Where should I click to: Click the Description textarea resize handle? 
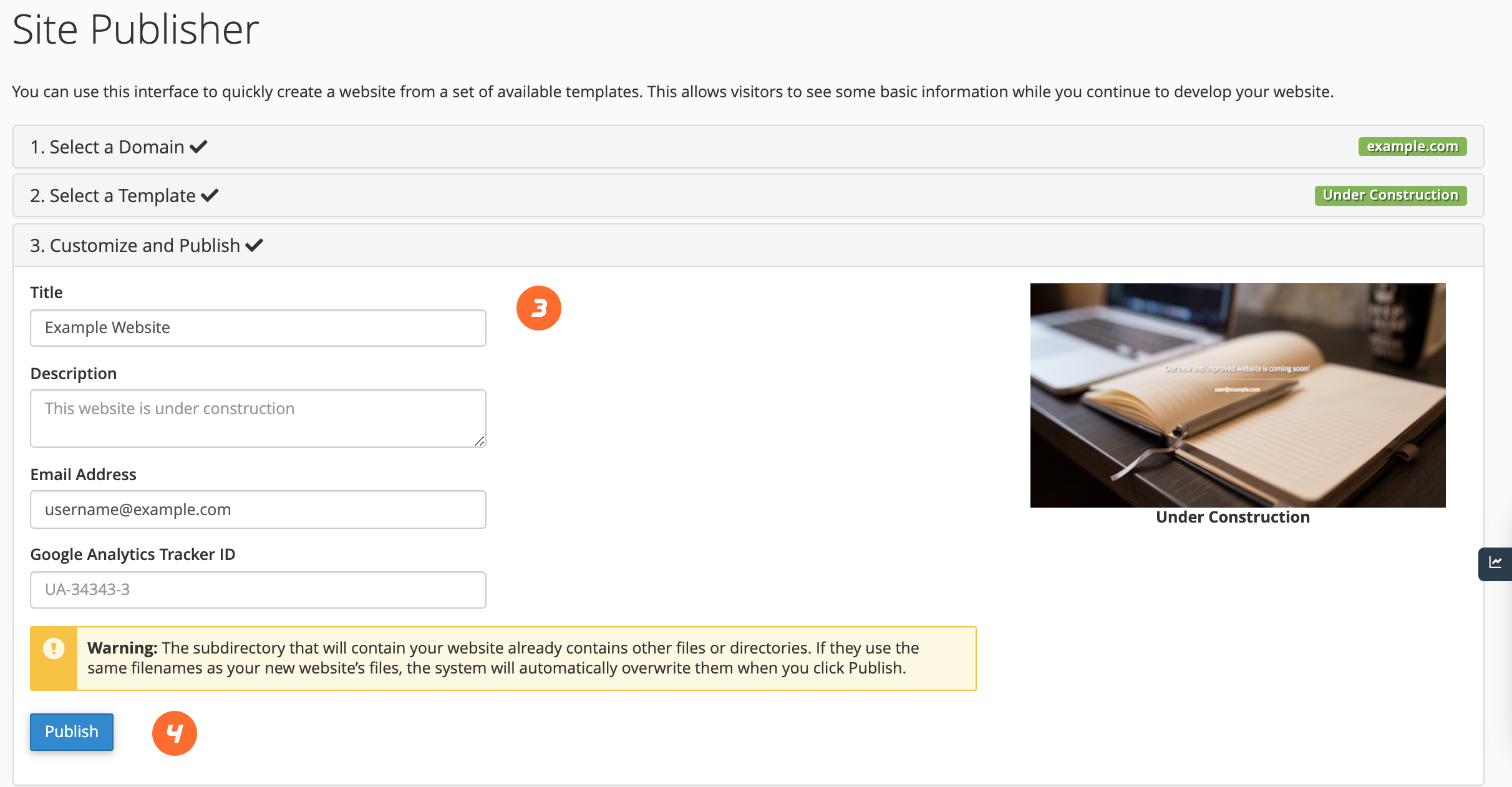pos(479,441)
